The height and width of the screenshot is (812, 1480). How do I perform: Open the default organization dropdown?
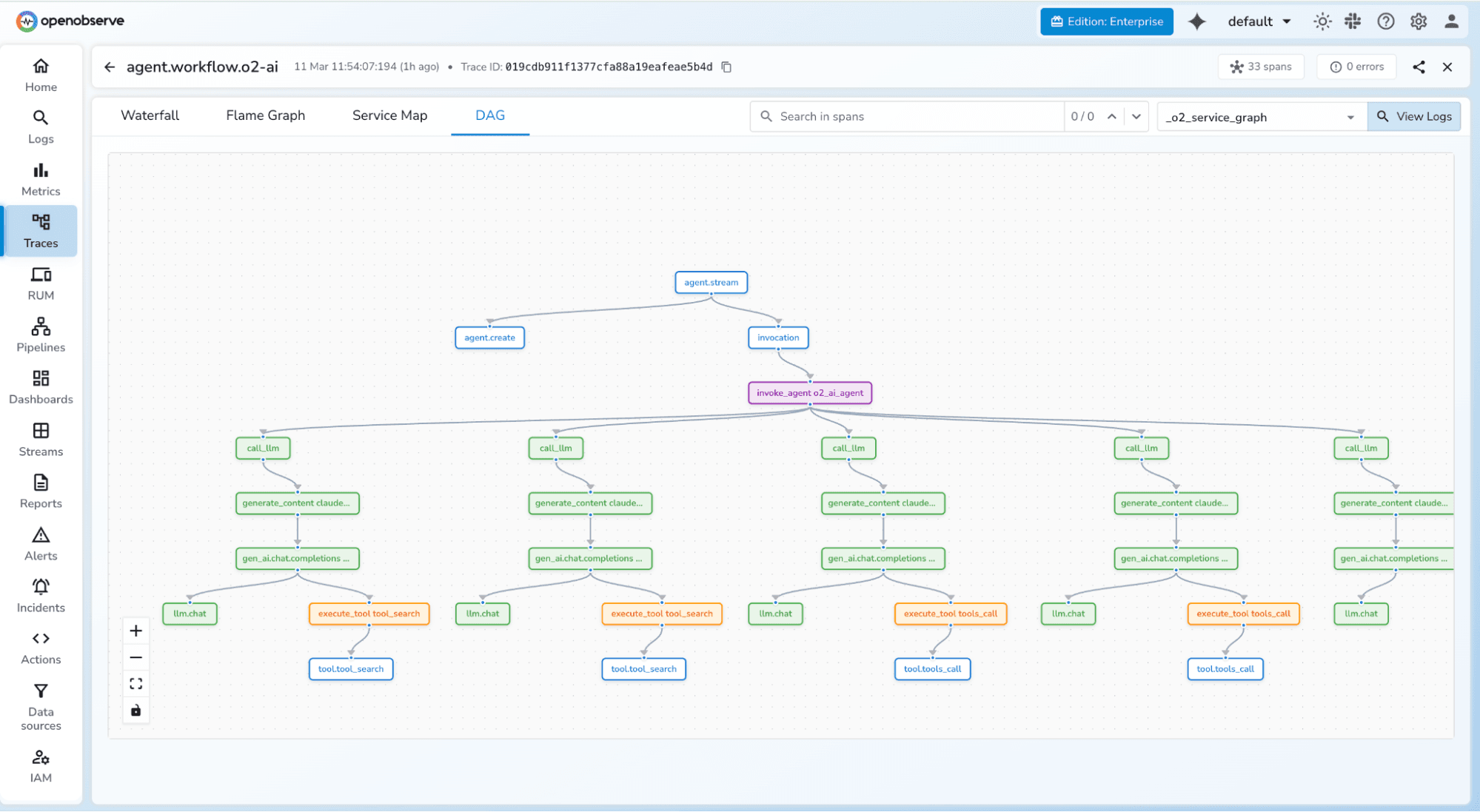1259,21
